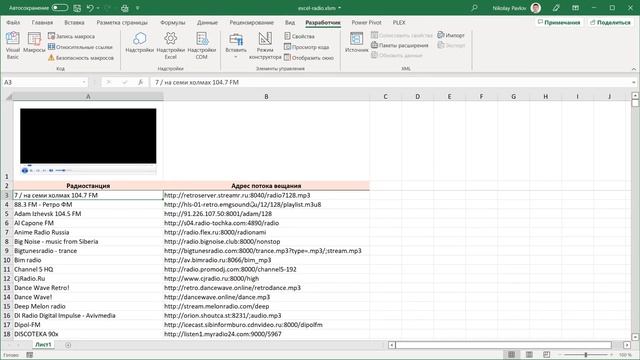Viewport: 640px width, 360px height.
Task: Open the undo history dropdown
Action: (98, 8)
